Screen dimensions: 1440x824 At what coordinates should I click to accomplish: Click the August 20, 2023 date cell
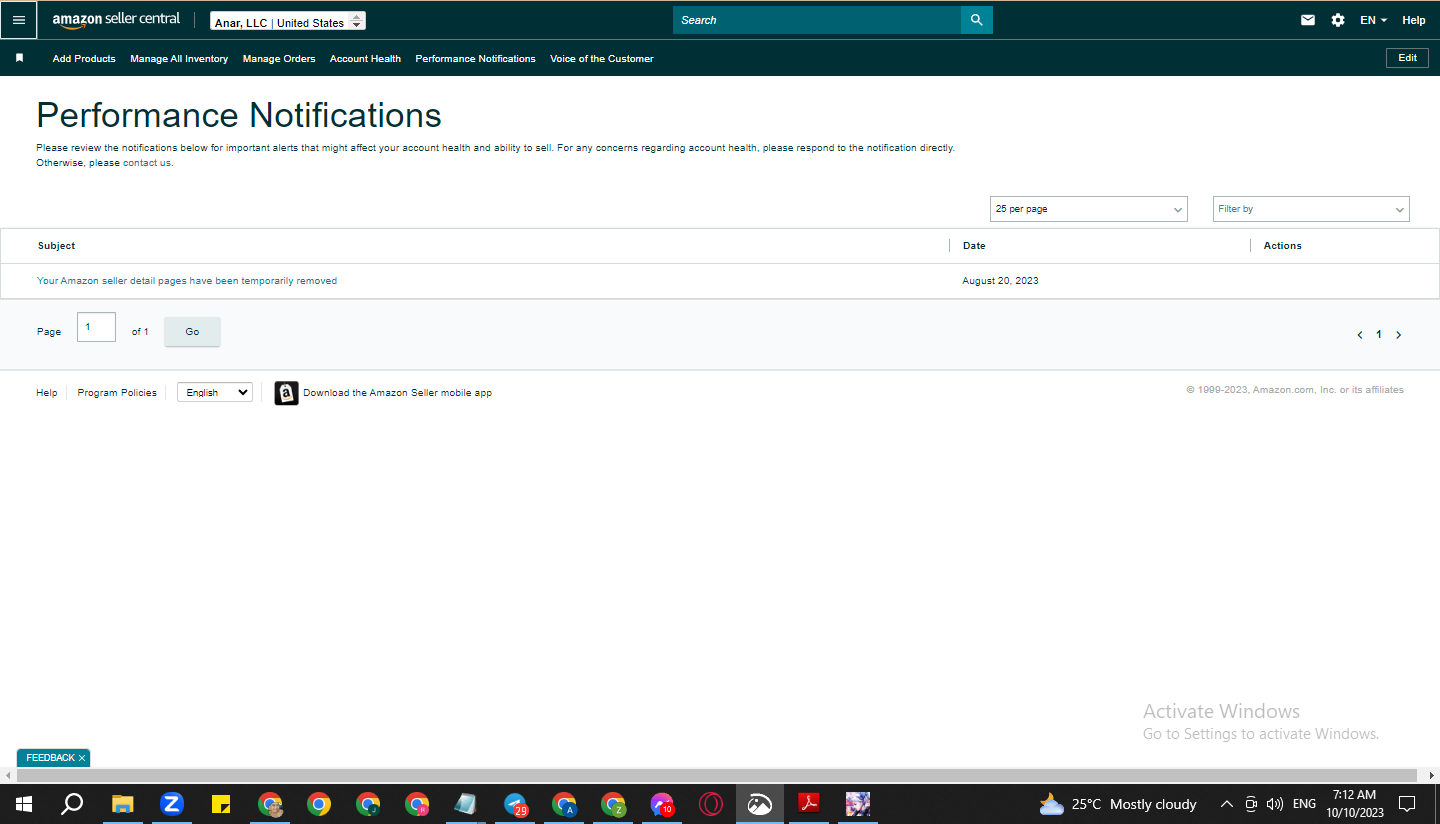point(1000,281)
